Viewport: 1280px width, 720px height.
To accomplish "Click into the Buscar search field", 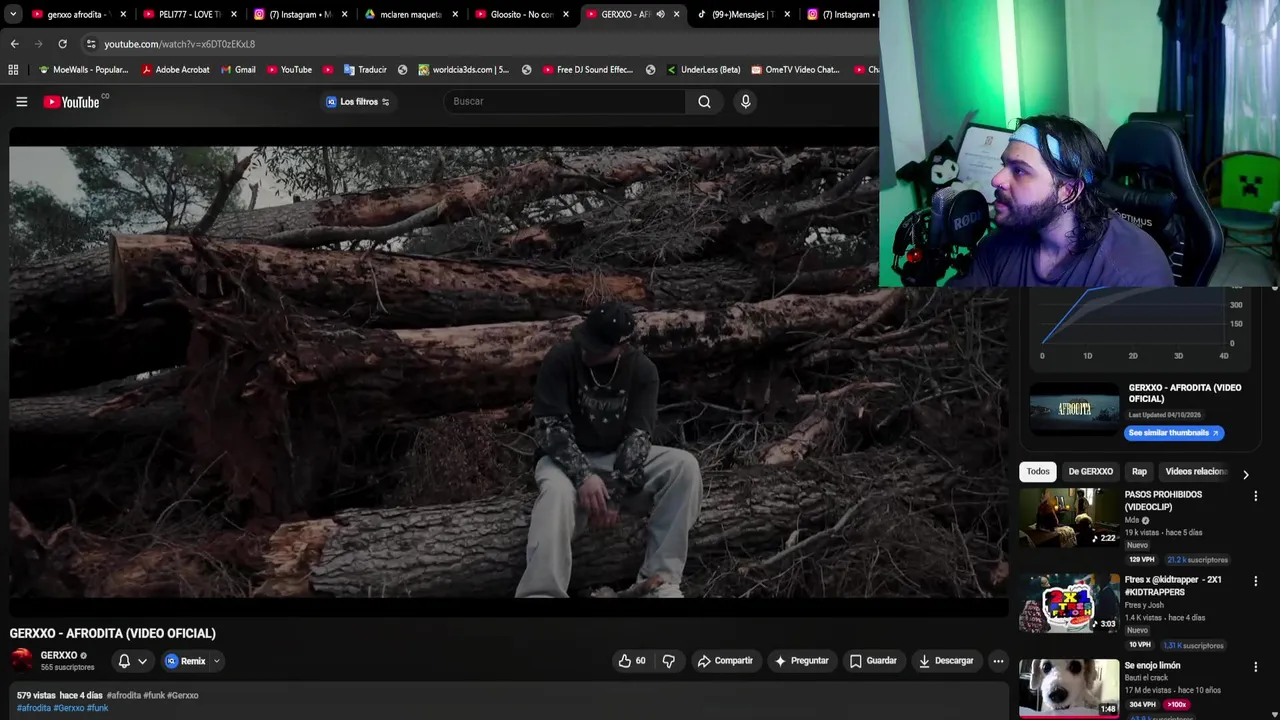I will (x=565, y=101).
